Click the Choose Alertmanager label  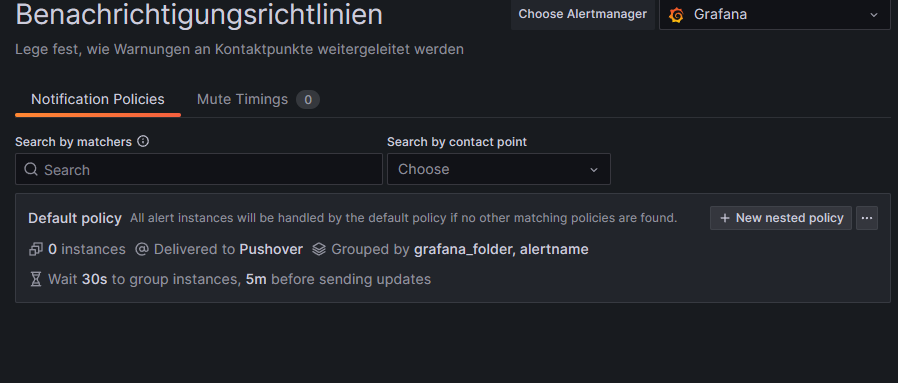tap(582, 14)
